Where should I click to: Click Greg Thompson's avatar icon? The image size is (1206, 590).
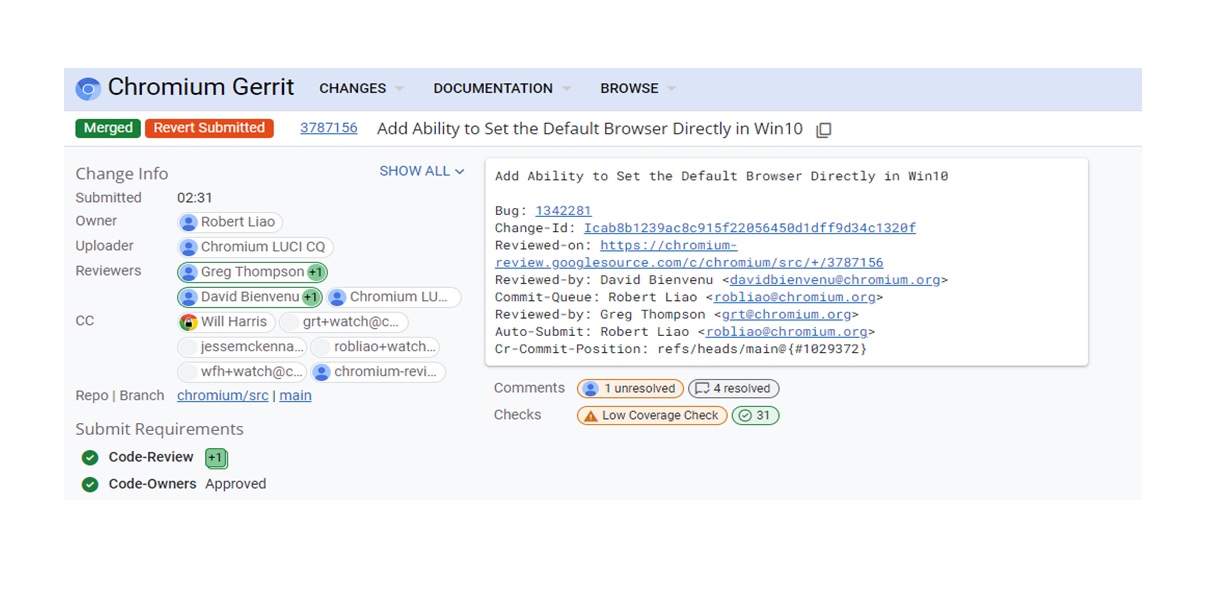(x=188, y=272)
